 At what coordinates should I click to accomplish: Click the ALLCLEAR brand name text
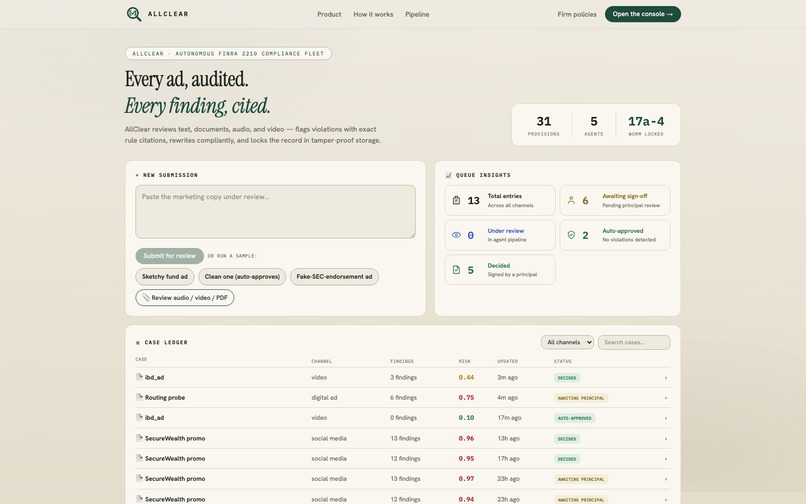[x=168, y=14]
